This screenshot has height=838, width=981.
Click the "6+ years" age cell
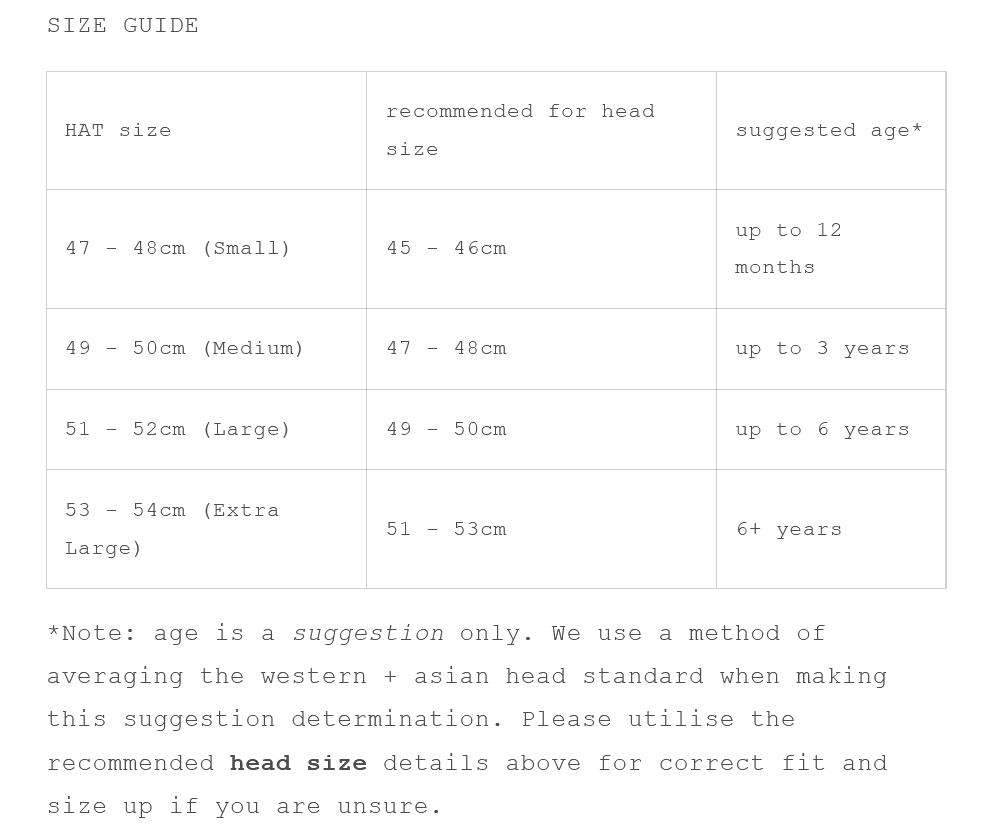[789, 529]
